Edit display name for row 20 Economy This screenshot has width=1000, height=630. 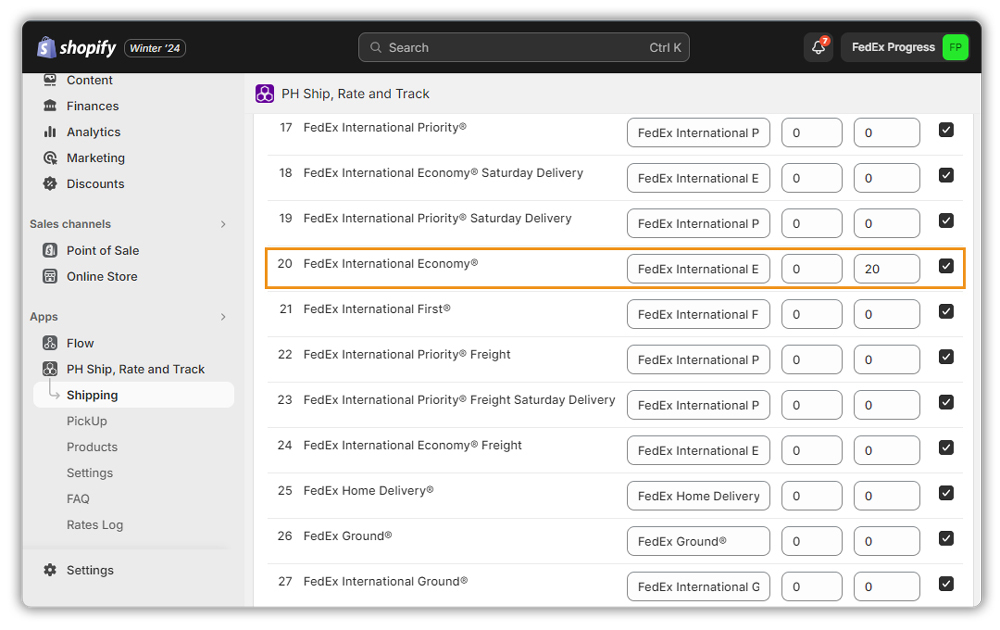698,269
